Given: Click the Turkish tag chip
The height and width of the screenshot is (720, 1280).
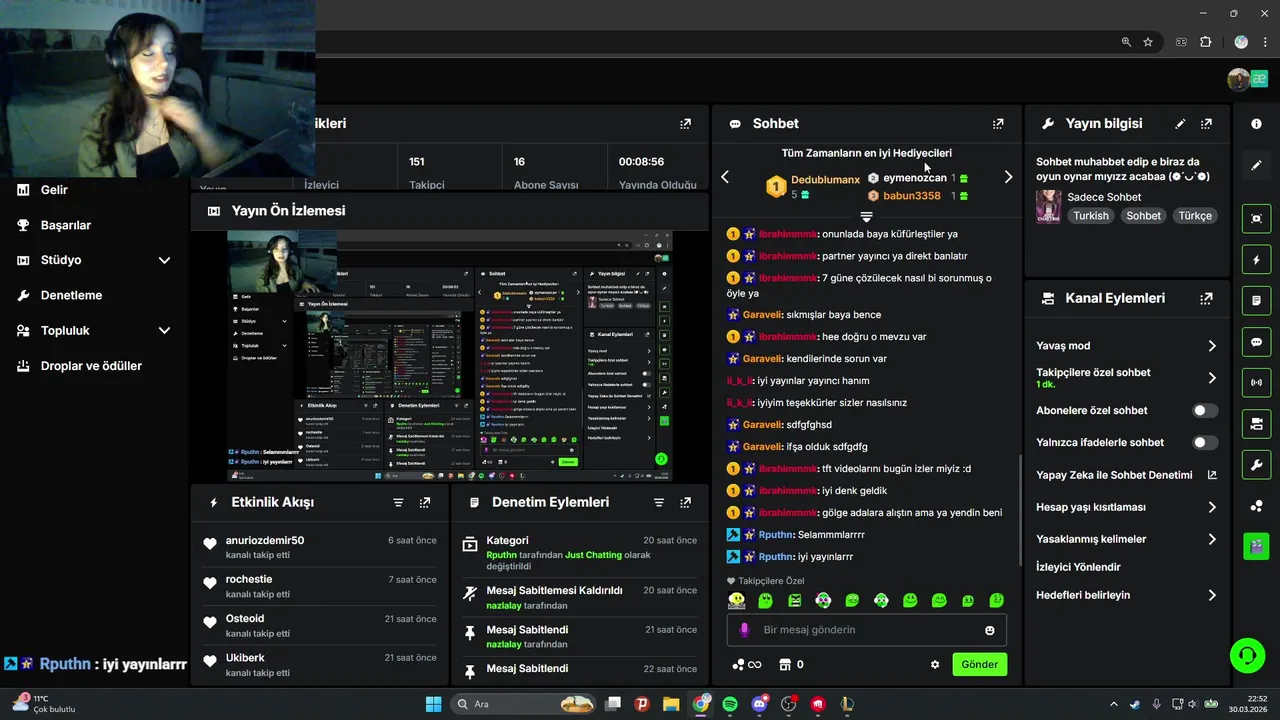Looking at the screenshot, I should pos(1091,216).
